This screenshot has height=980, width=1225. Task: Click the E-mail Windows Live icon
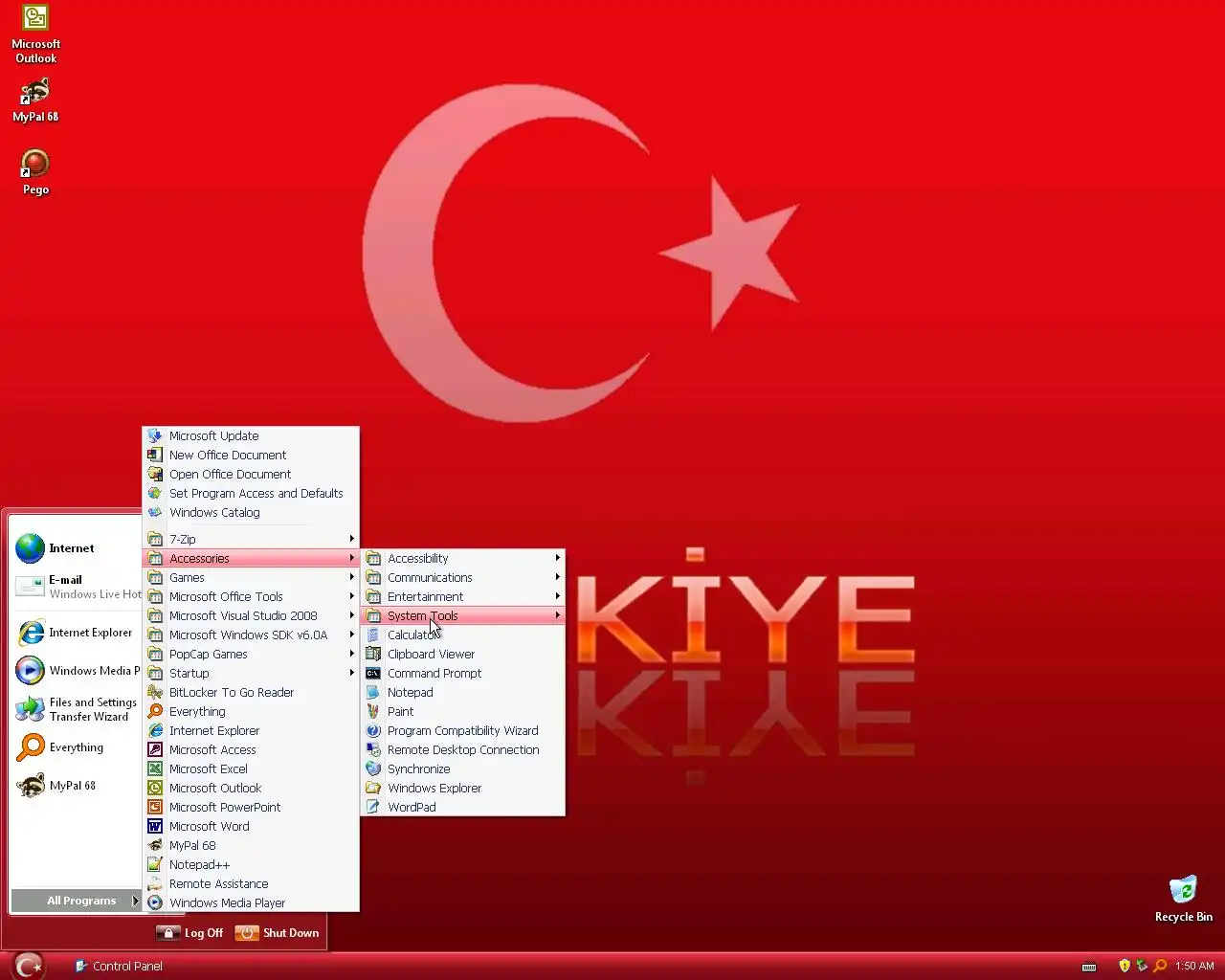point(30,587)
